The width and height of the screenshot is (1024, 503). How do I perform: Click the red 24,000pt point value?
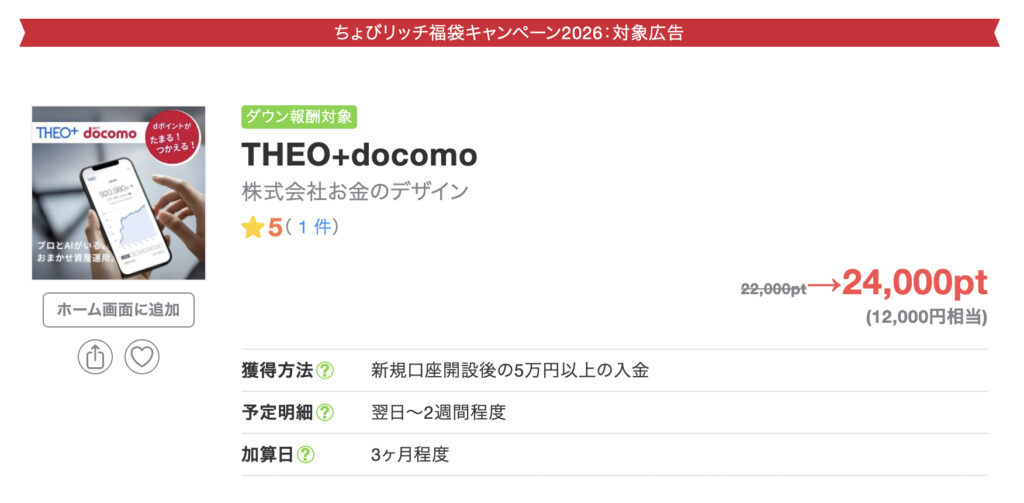tap(914, 284)
